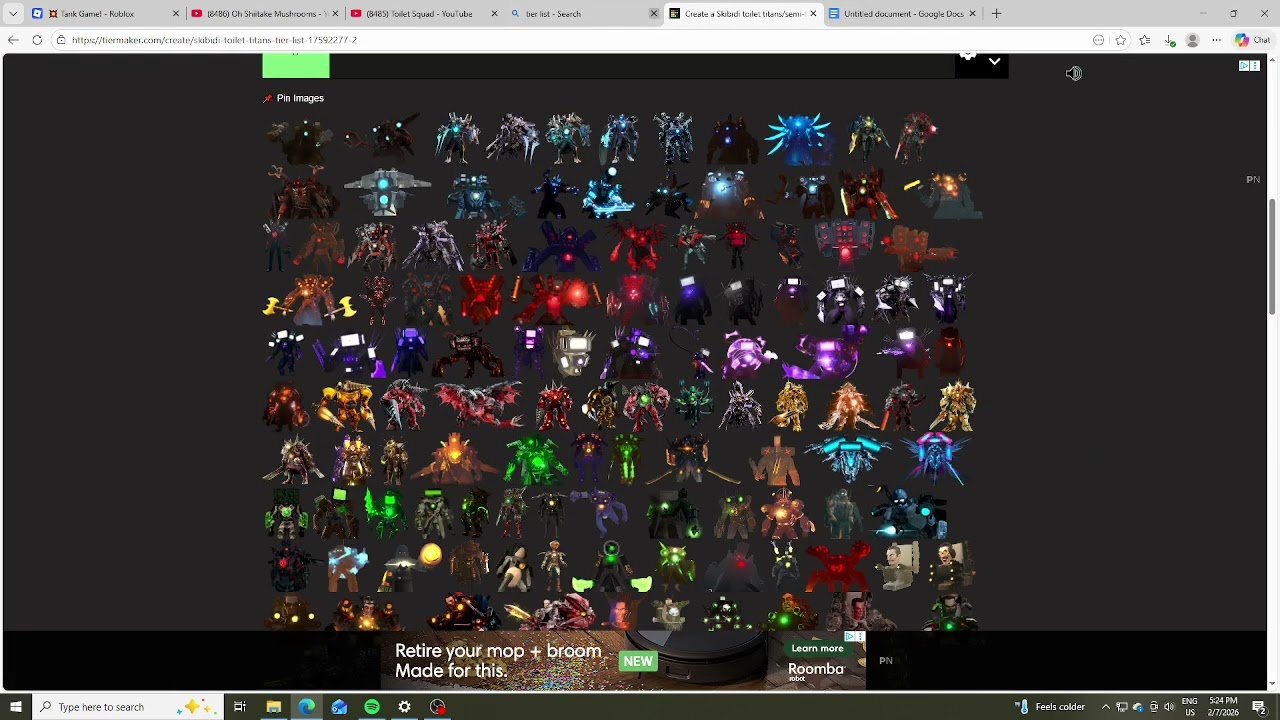Open File Explorer from the taskbar
1280x720 pixels.
pos(273,707)
